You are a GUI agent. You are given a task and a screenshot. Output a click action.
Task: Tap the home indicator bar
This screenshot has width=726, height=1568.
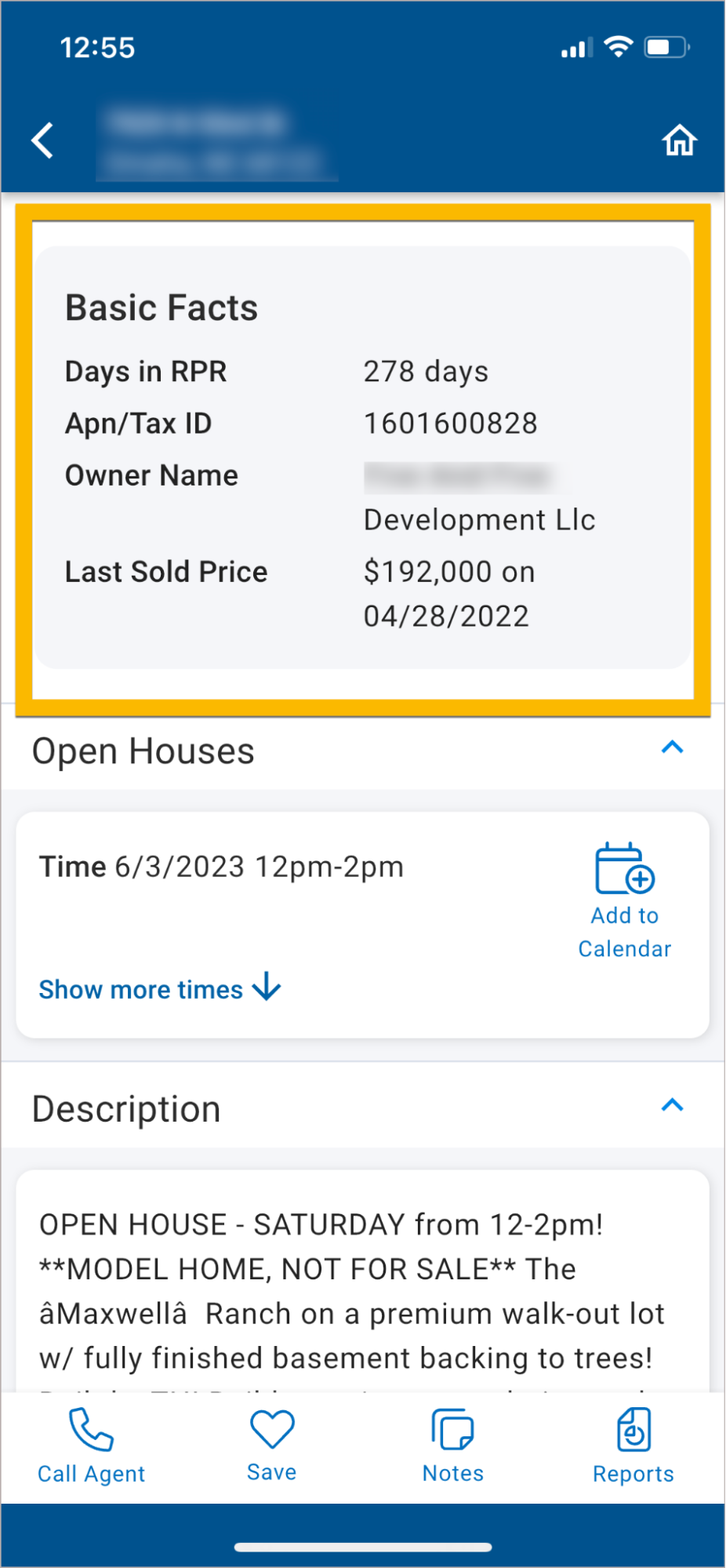coord(363,1548)
